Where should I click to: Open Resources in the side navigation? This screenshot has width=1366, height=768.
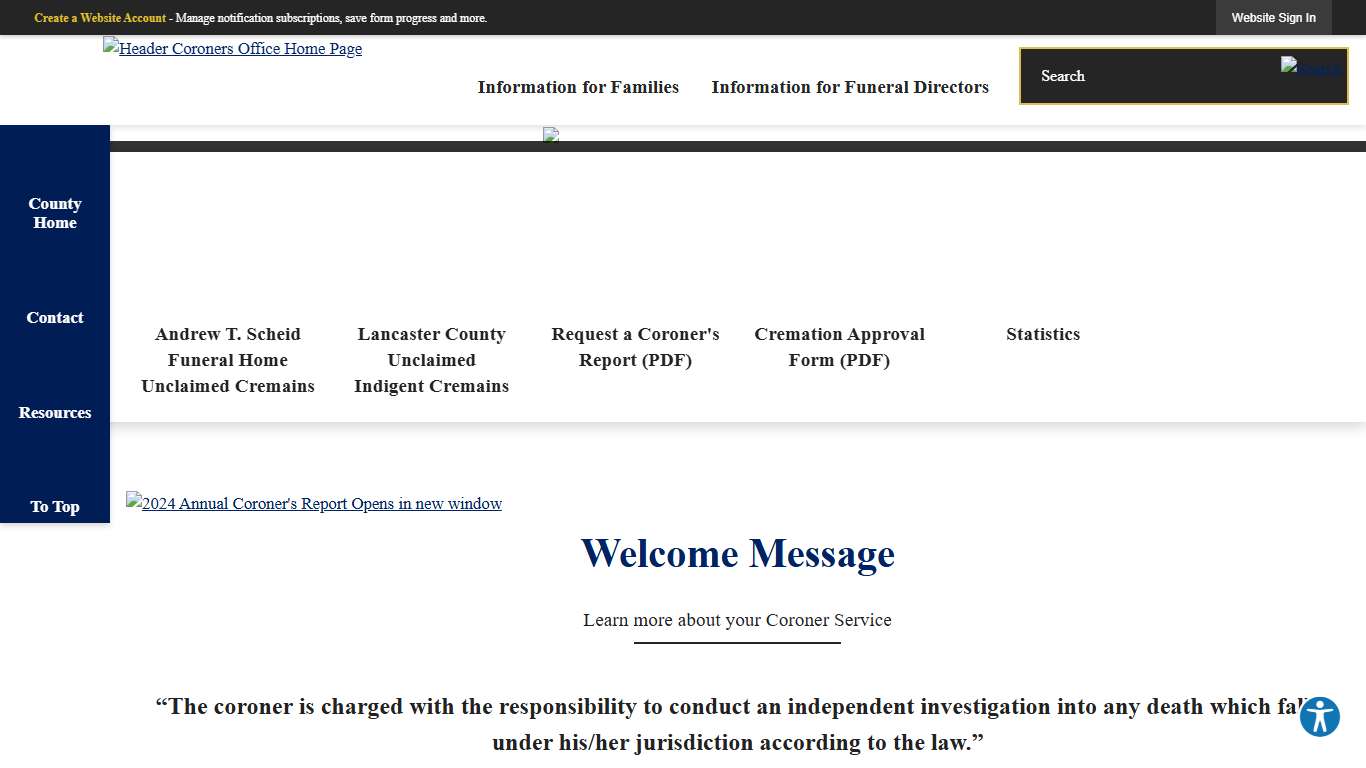point(55,413)
